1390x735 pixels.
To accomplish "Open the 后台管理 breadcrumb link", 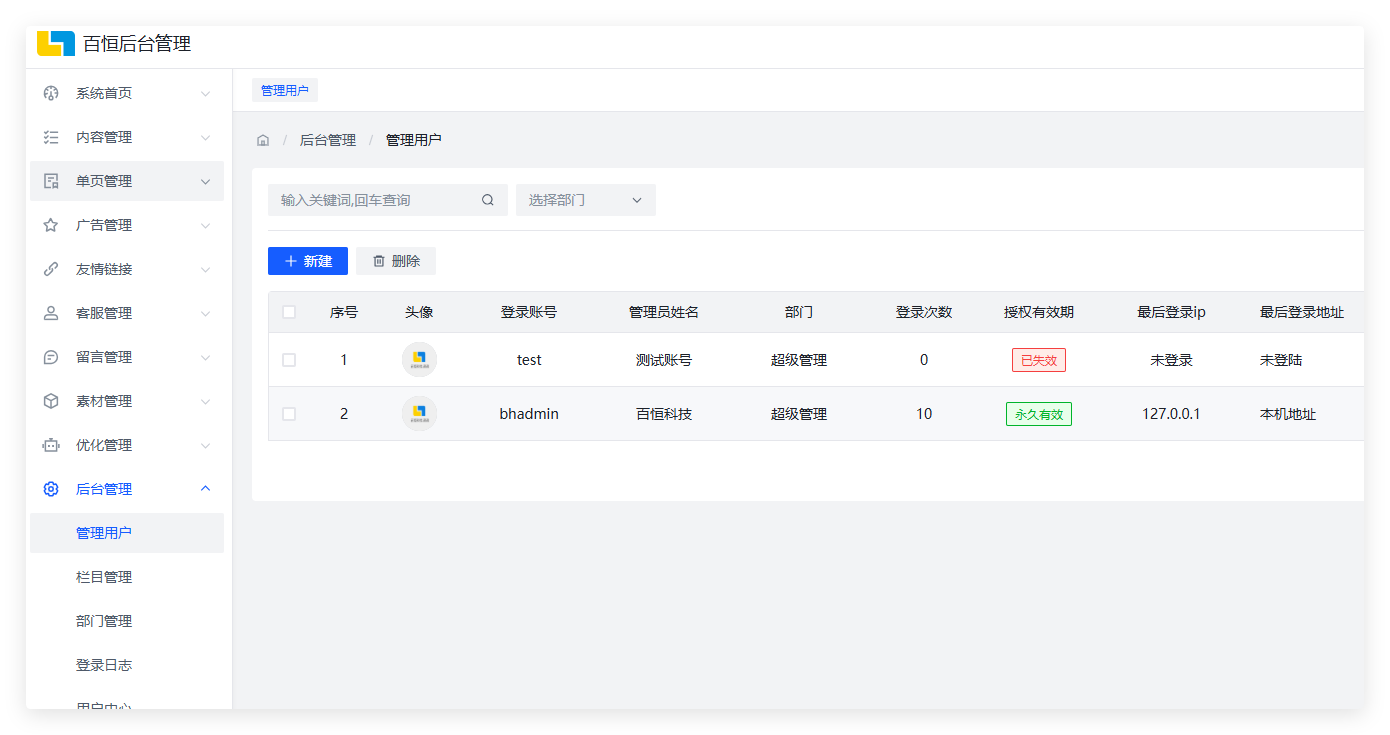I will (327, 139).
